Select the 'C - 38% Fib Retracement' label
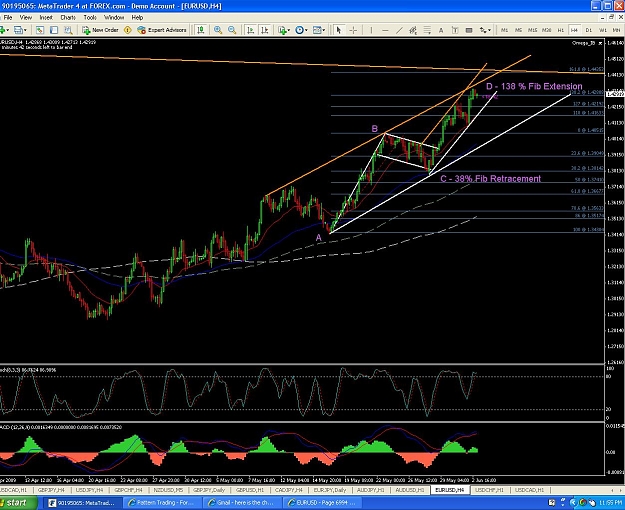This screenshot has width=625, height=510. pyautogui.click(x=491, y=179)
